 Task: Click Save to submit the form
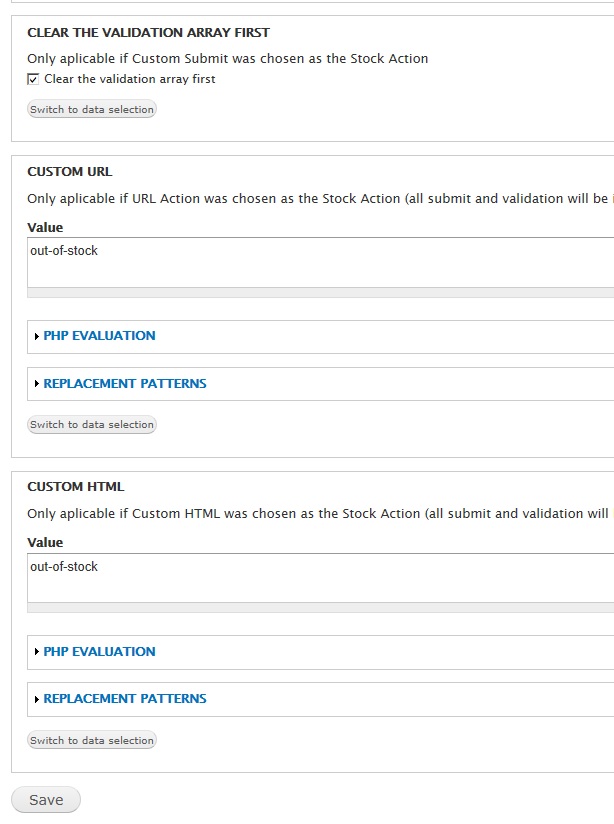46,799
